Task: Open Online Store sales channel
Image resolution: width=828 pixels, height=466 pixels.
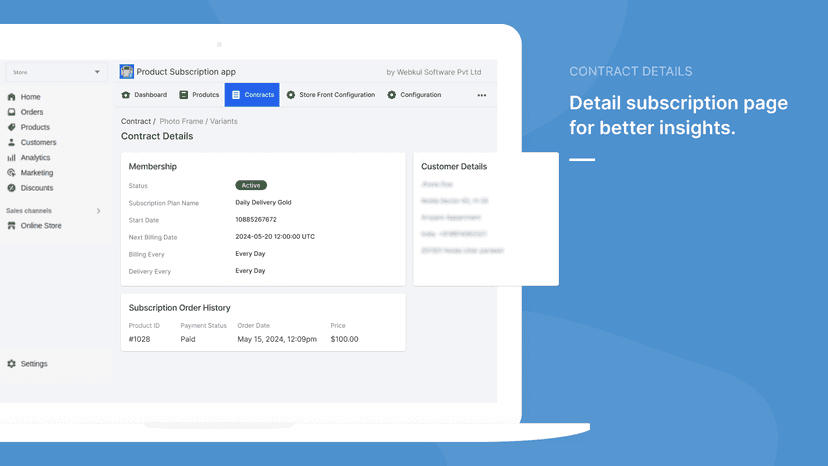Action: click(x=41, y=226)
